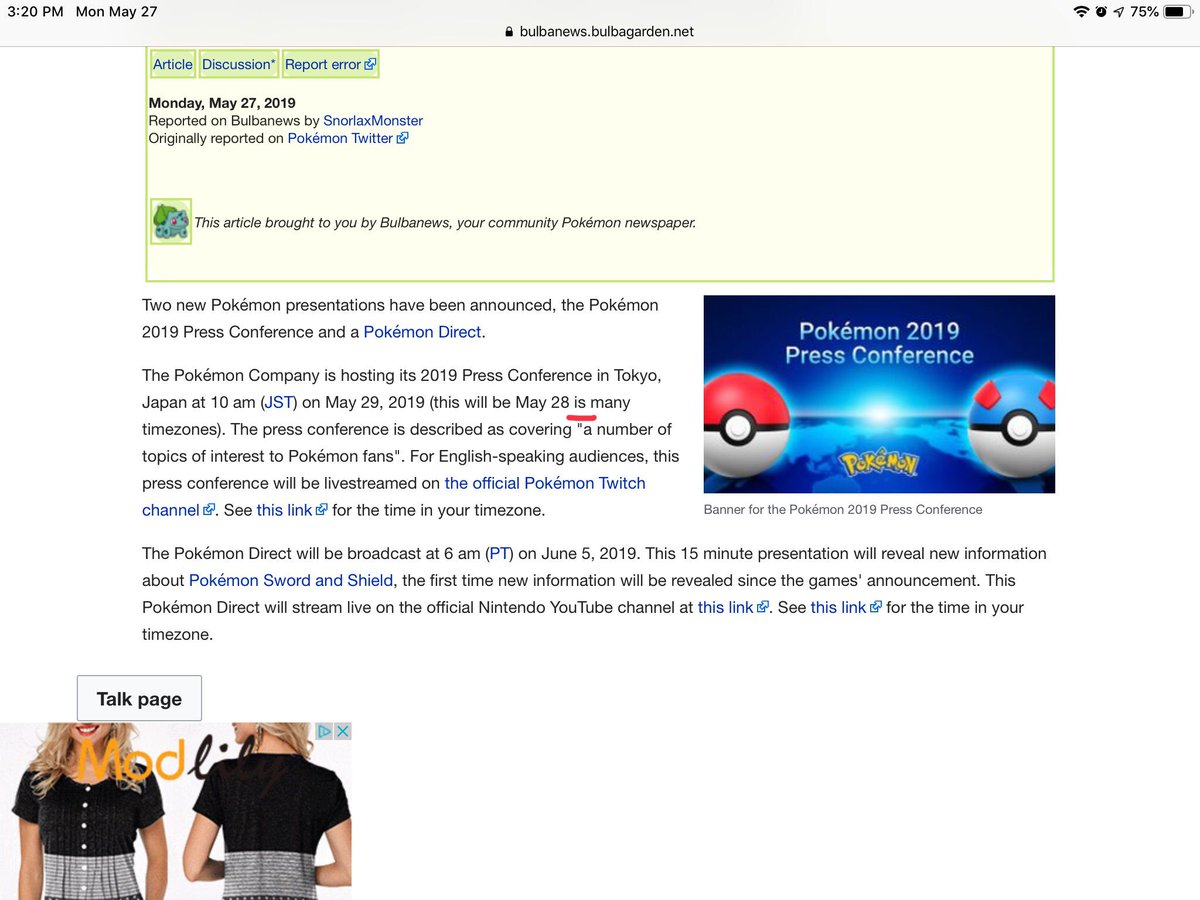This screenshot has height=900, width=1200.
Task: Tap the lock icon in address bar
Action: (510, 32)
